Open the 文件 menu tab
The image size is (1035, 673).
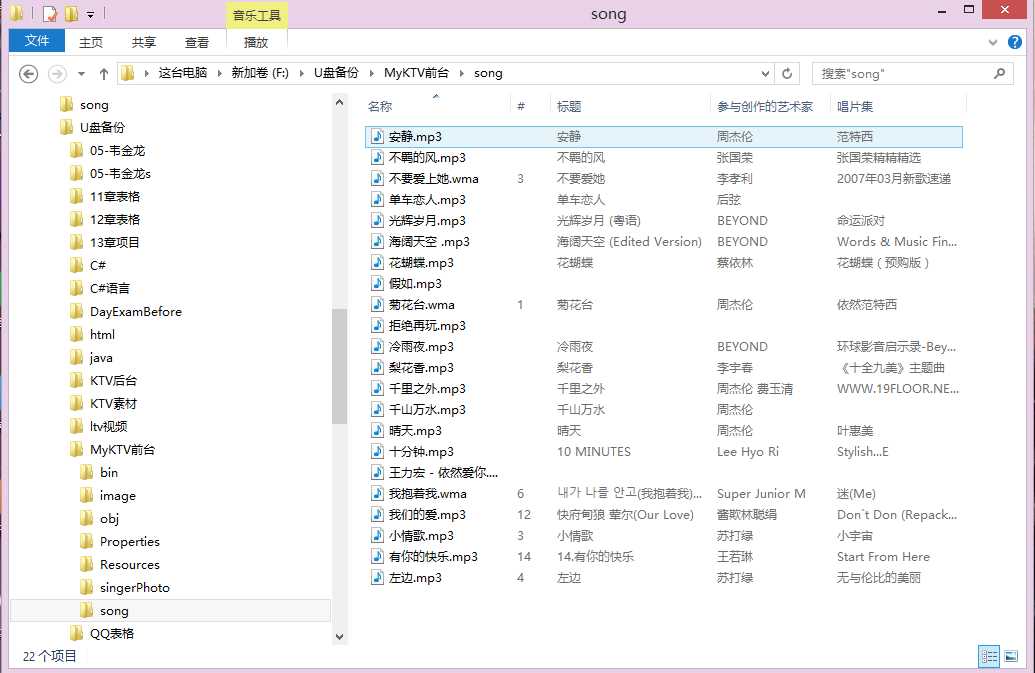[37, 41]
